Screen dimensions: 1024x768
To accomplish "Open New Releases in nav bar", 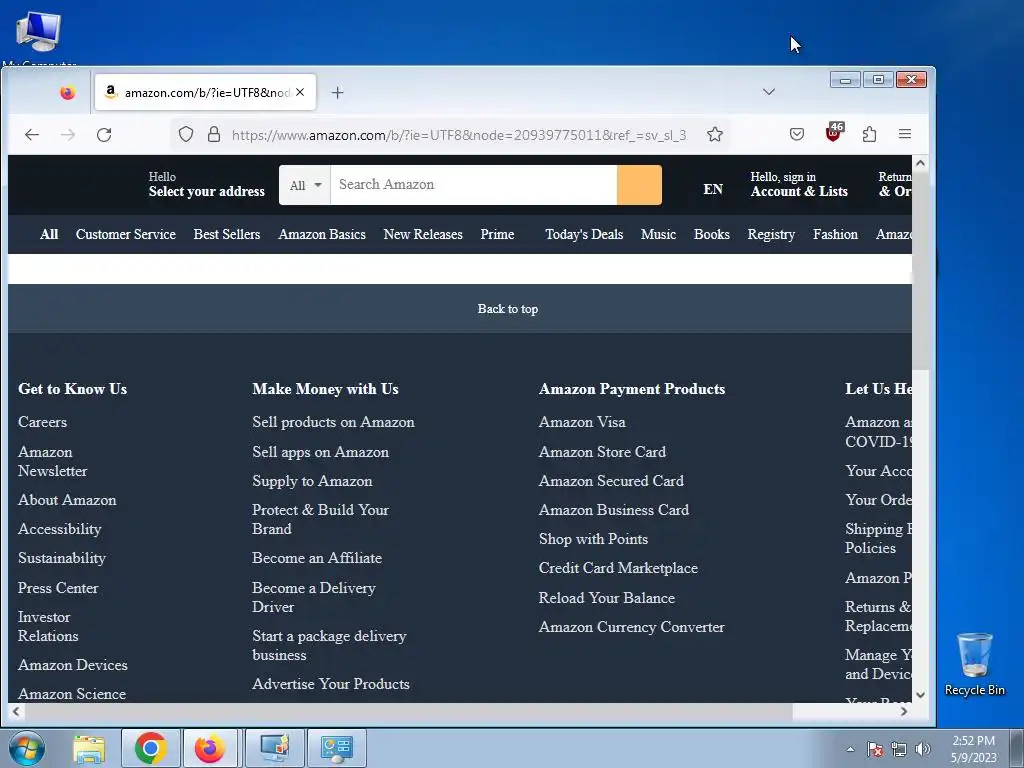I will tap(423, 234).
